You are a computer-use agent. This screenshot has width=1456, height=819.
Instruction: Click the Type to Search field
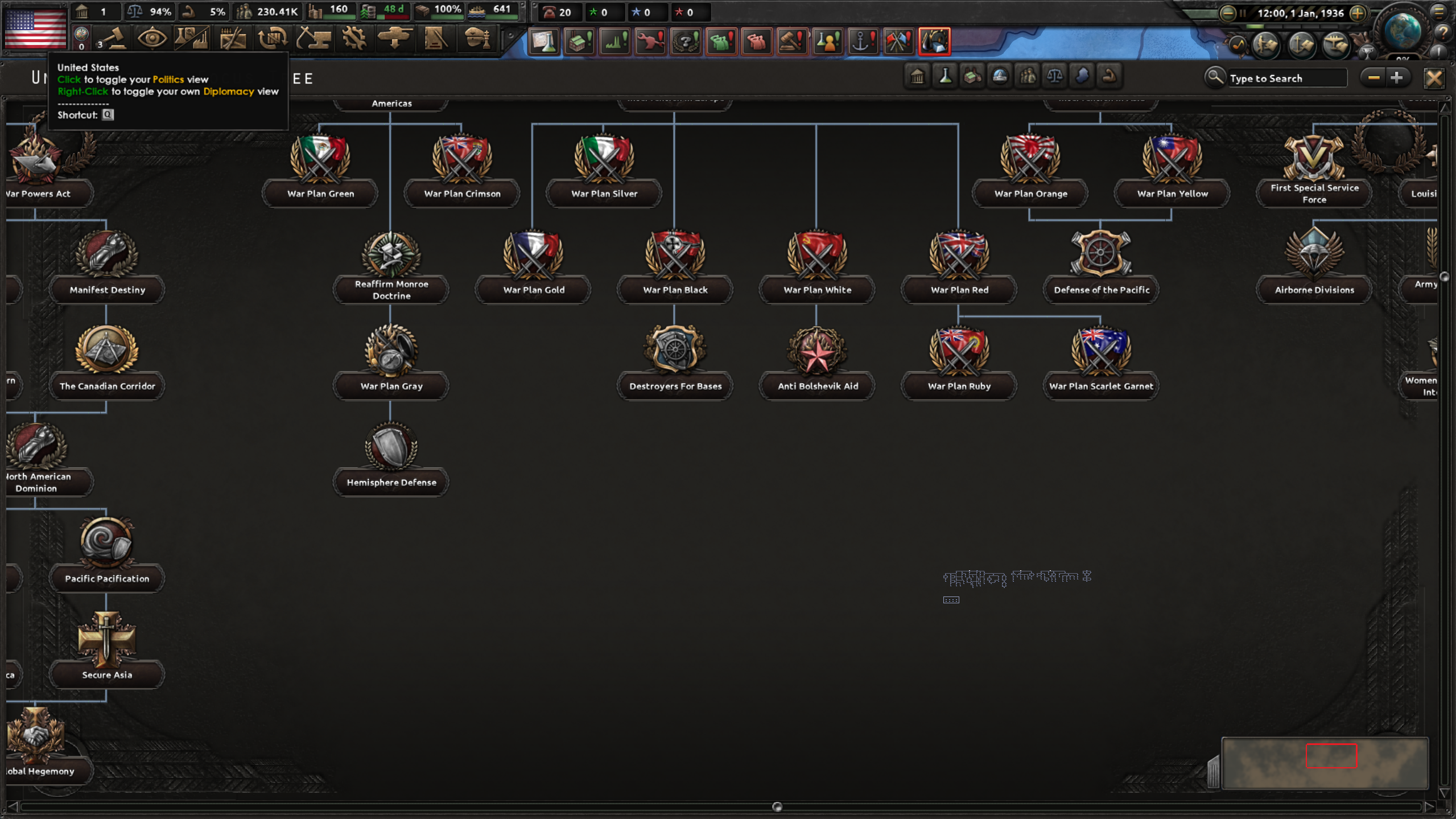point(1288,78)
